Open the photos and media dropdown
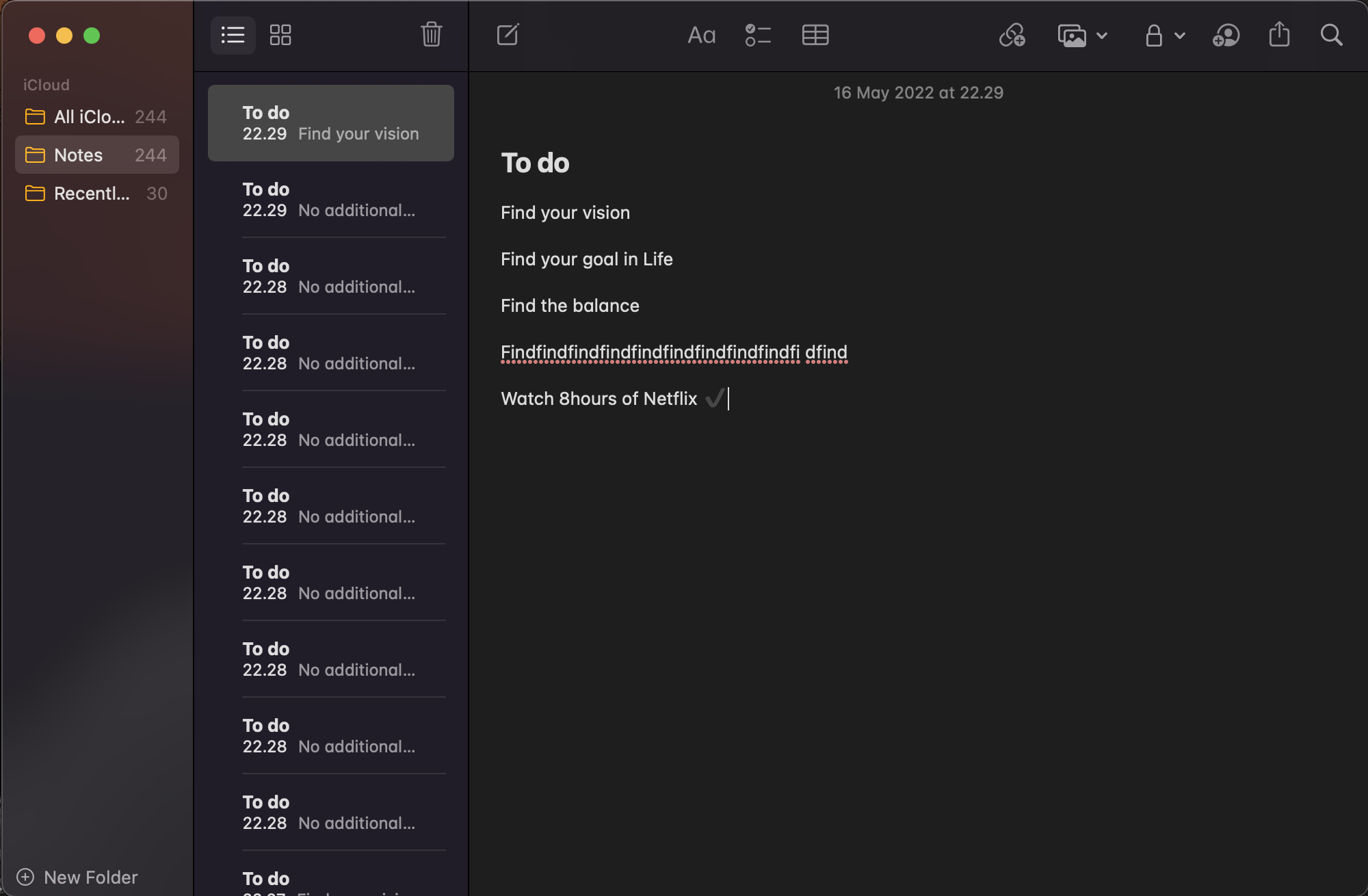Screen dimensions: 1368x896 1082,36
